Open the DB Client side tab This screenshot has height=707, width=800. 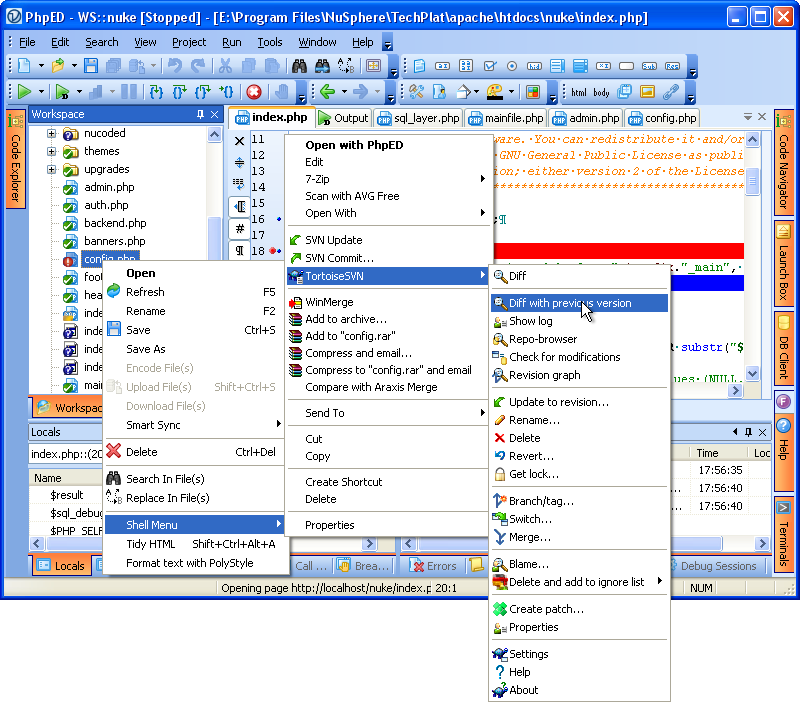click(784, 348)
